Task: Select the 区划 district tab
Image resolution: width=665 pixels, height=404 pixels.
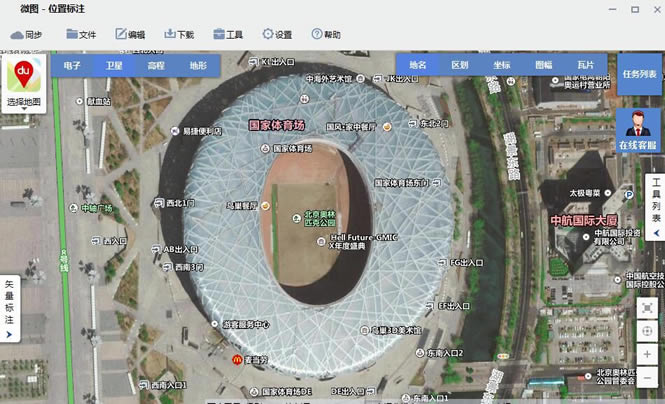Action: click(460, 65)
